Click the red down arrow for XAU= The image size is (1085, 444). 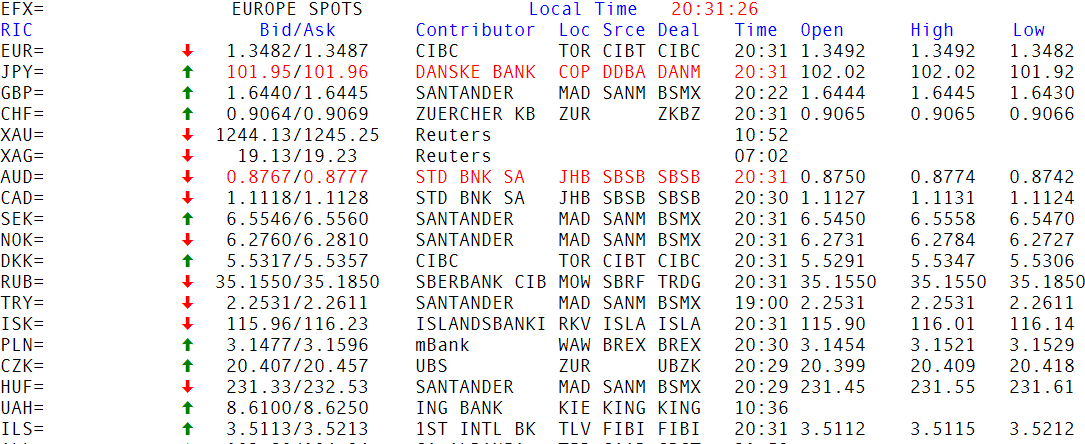[x=188, y=135]
